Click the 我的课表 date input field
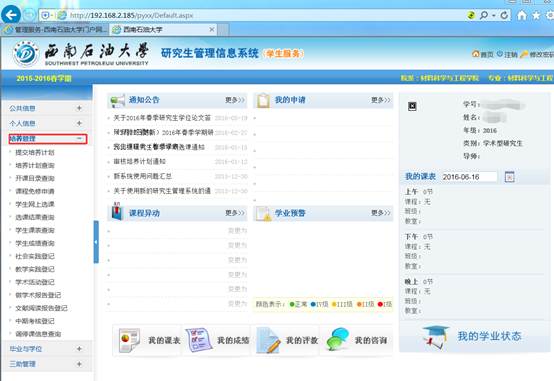 tap(469, 177)
